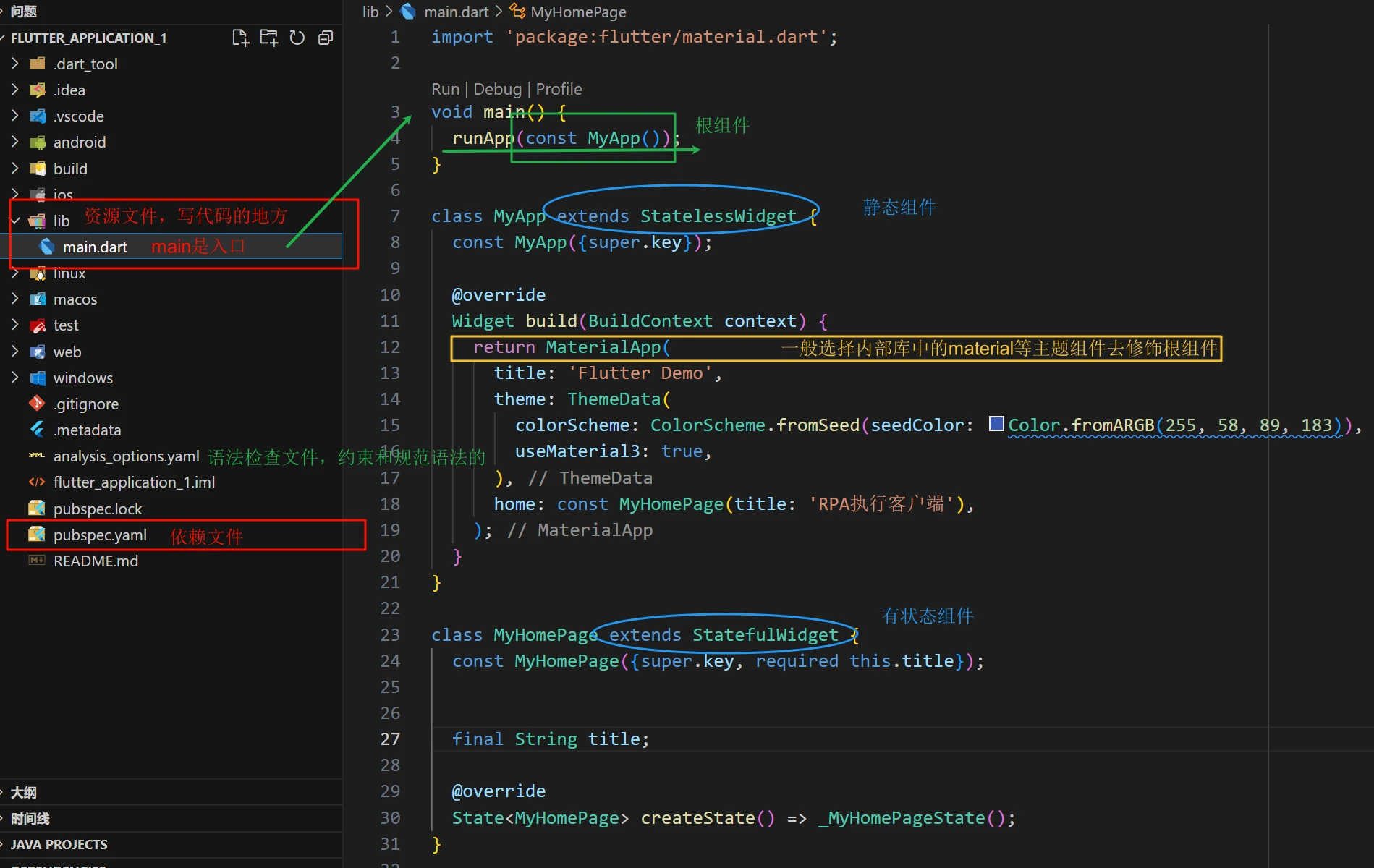
Task: Expand the windows folder chevron
Action: (15, 378)
